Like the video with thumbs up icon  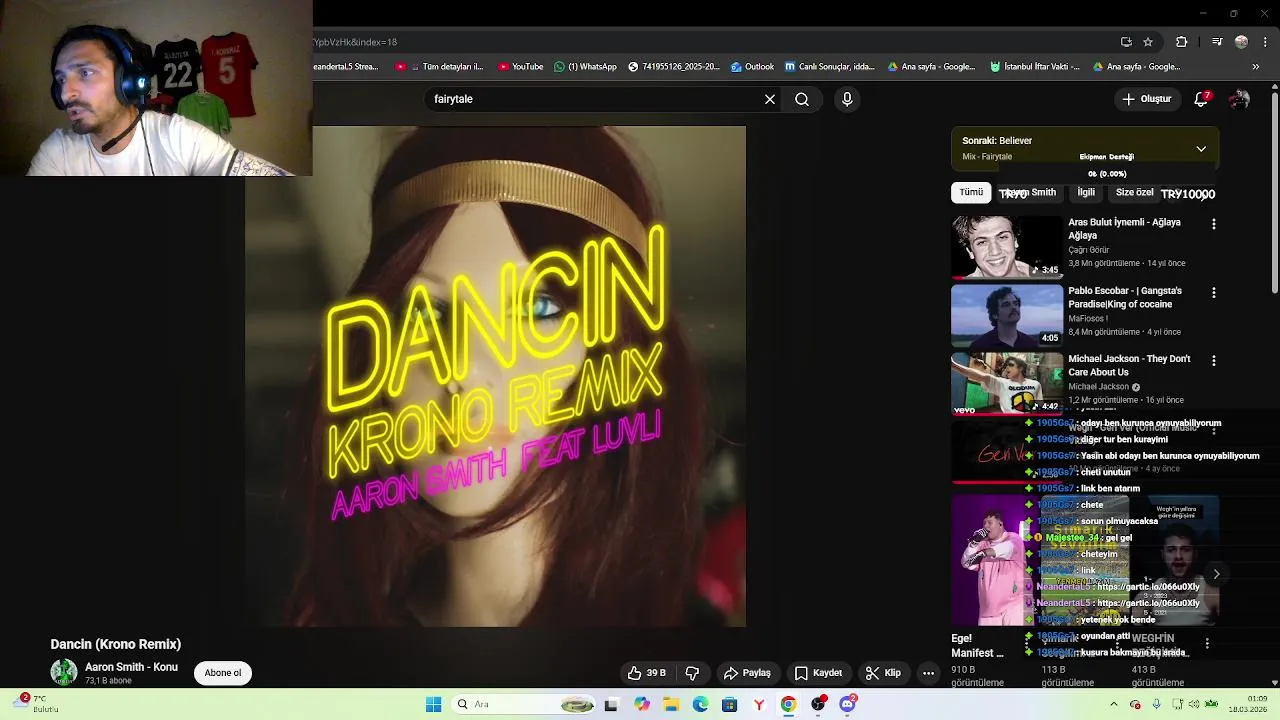646,673
